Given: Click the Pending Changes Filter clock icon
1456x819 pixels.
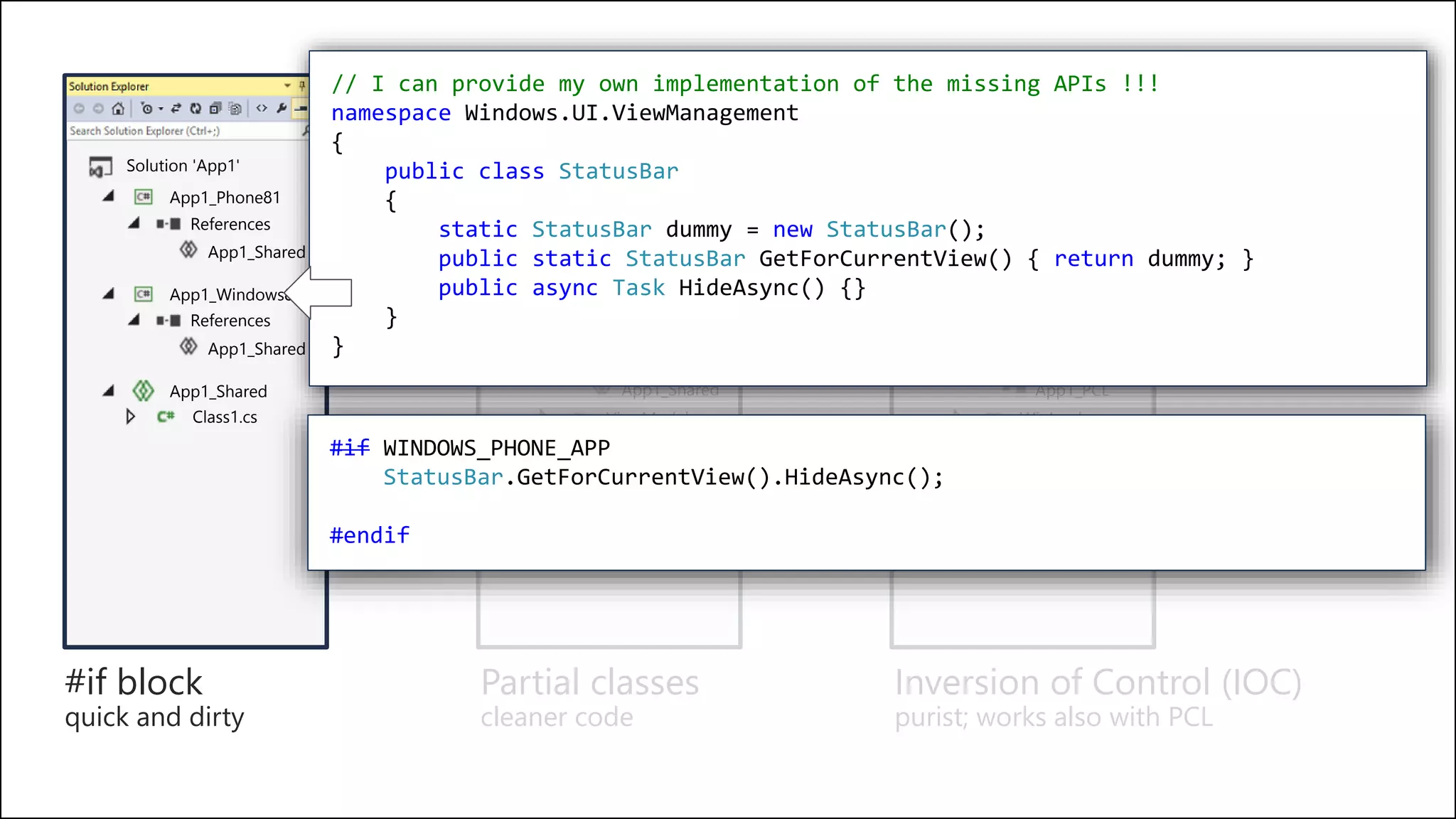Looking at the screenshot, I should [x=146, y=108].
